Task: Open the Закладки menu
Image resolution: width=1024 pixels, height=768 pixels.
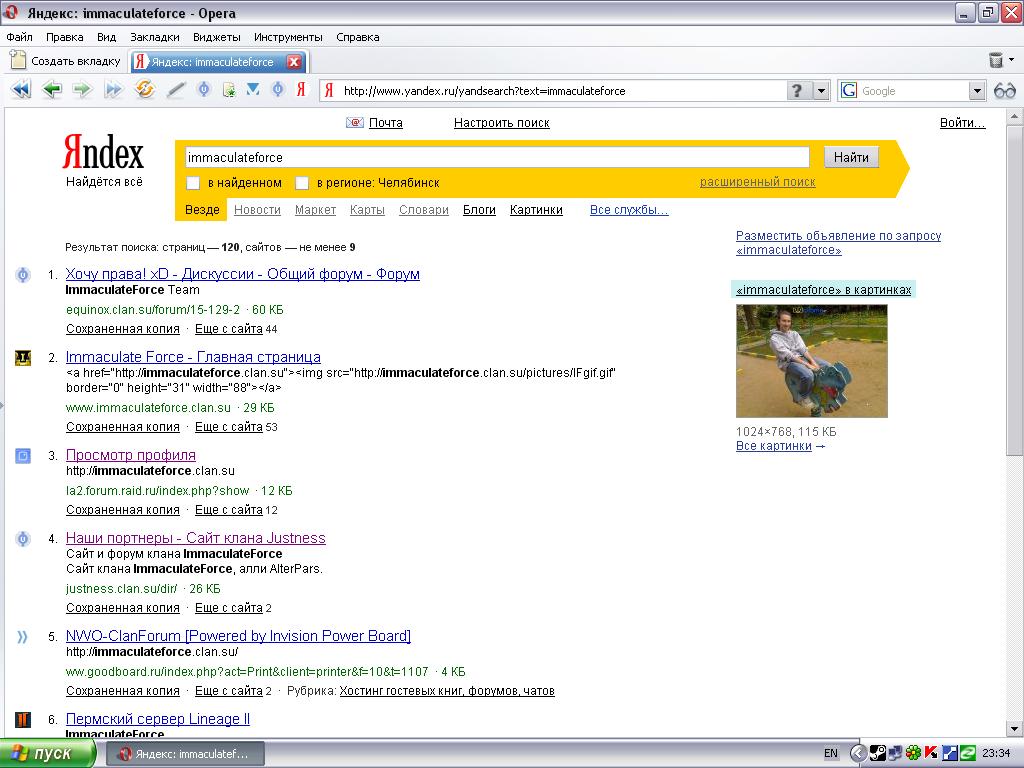Action: tap(154, 37)
